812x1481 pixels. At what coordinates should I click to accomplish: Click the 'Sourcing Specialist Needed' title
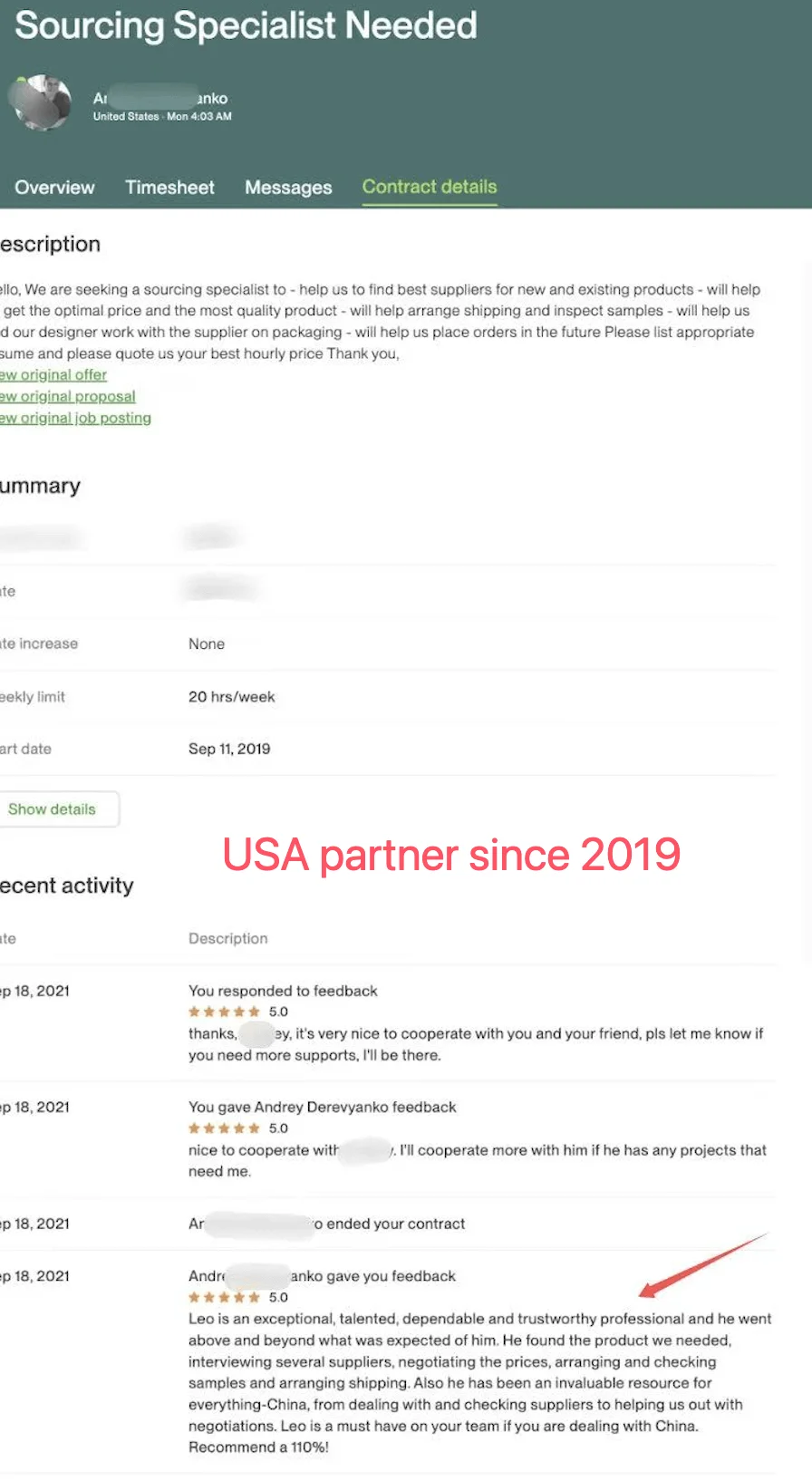246,25
